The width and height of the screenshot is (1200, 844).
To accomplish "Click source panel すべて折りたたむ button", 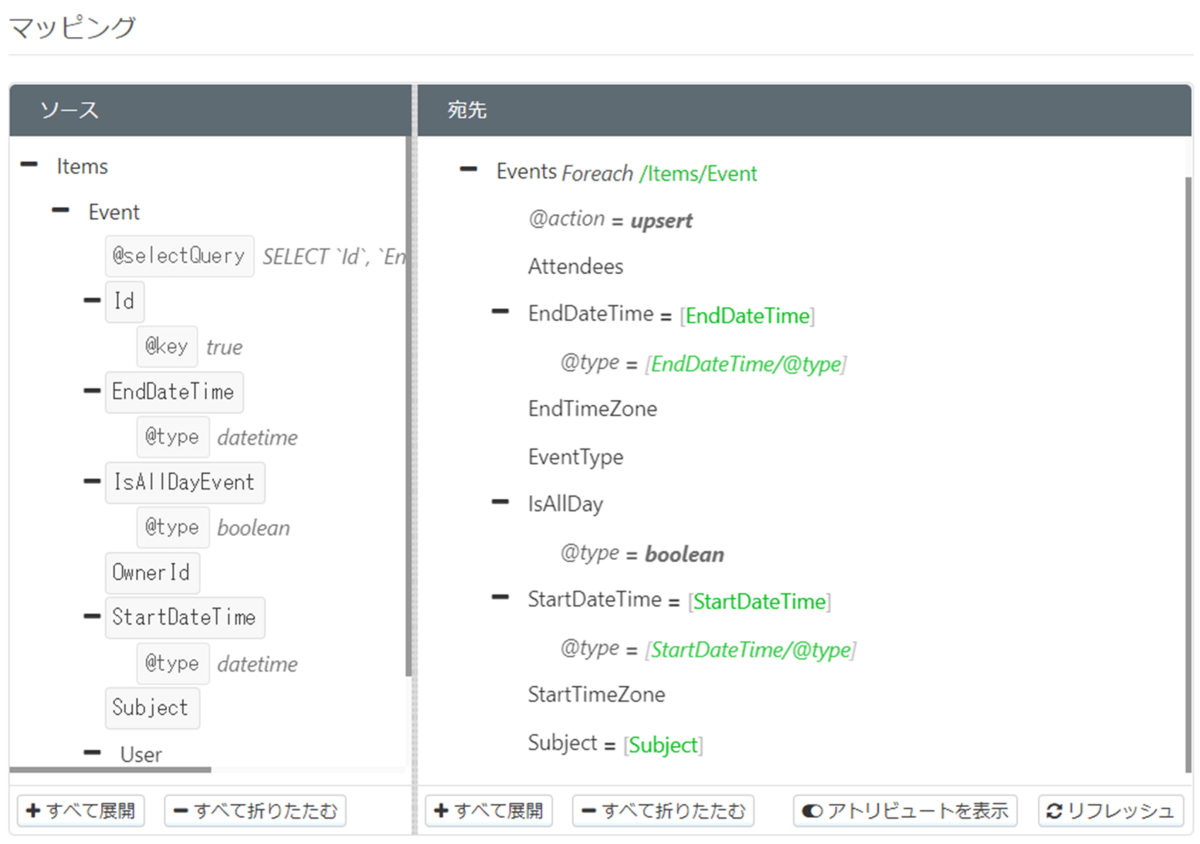I will [x=255, y=811].
